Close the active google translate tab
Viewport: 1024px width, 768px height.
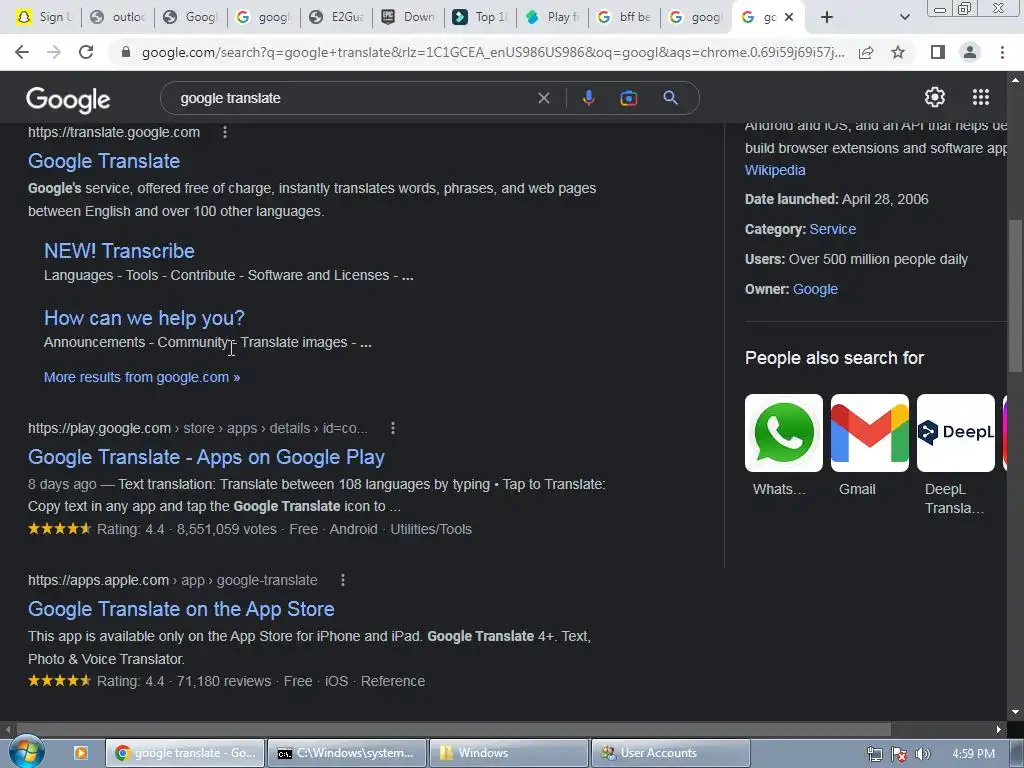[x=789, y=17]
